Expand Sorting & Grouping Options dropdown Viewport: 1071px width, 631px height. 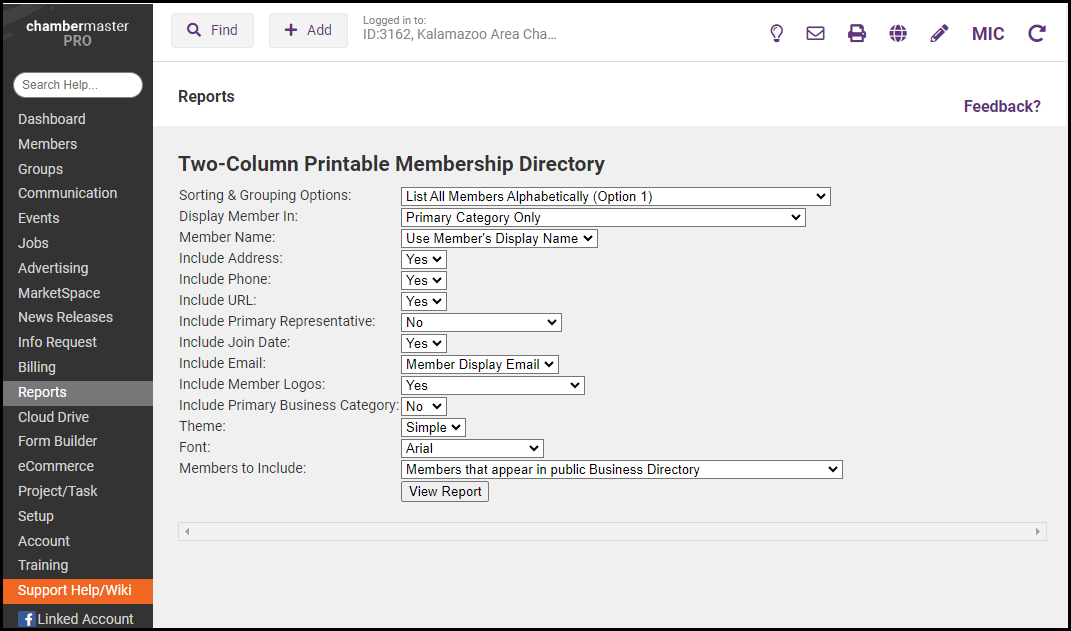coord(615,197)
